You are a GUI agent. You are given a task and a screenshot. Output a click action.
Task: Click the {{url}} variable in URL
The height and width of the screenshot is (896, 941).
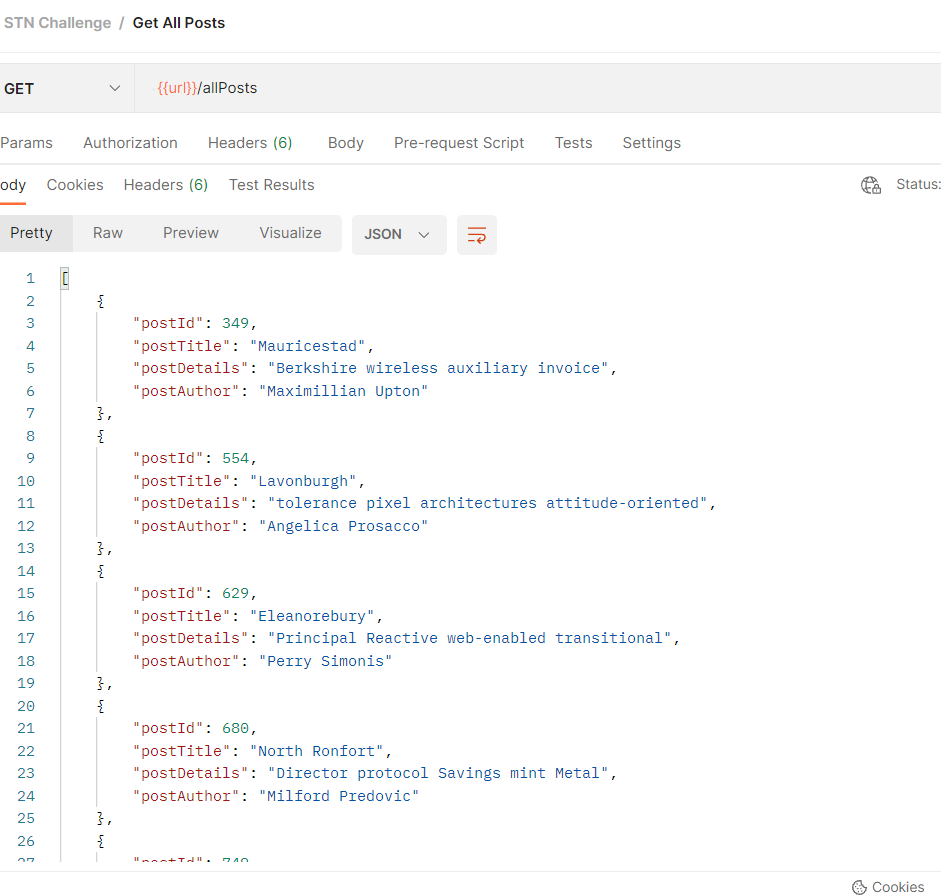tap(177, 88)
